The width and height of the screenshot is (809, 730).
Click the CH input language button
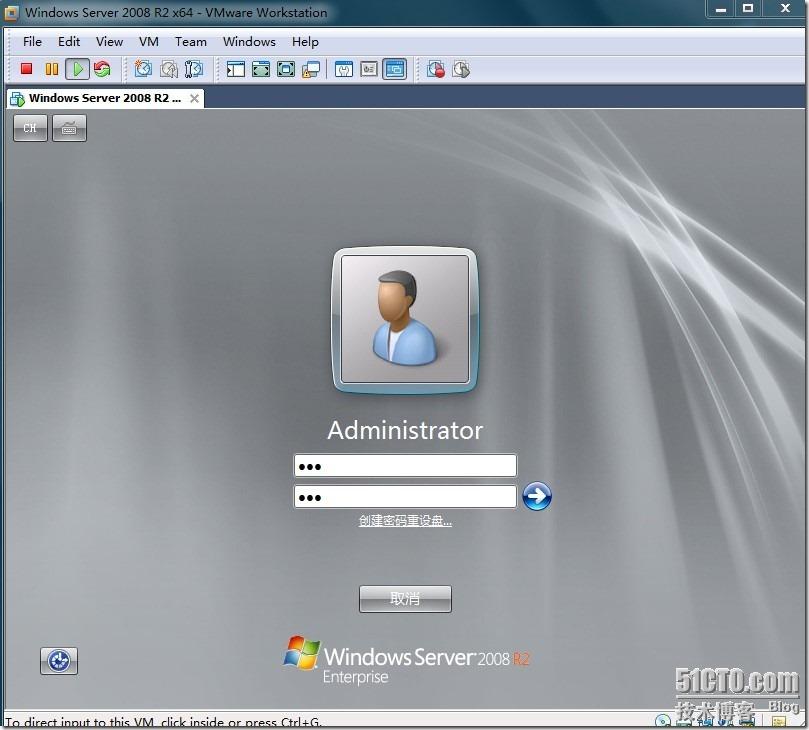pos(30,128)
